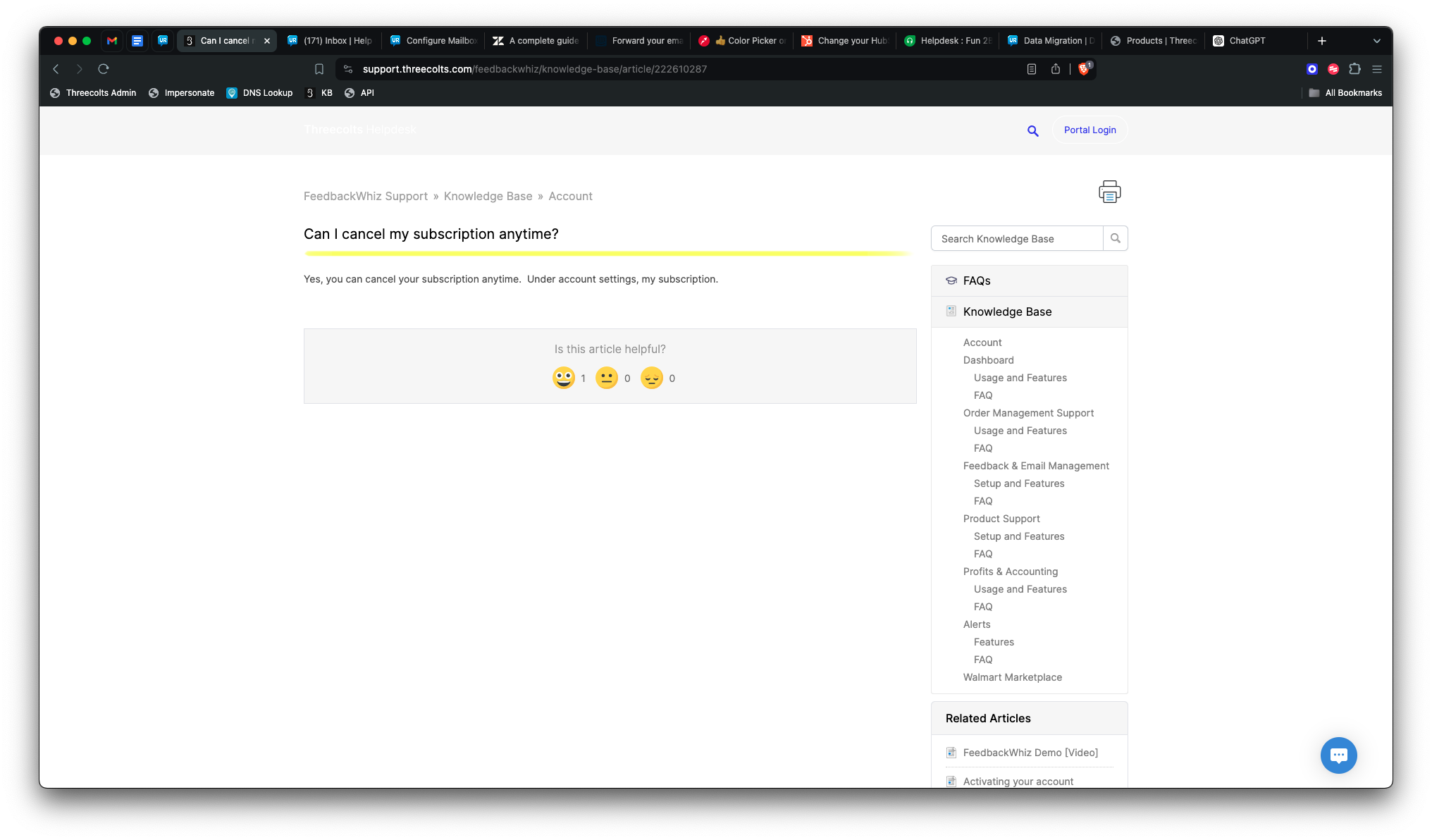Open the Alerts category in sidebar
The height and width of the screenshot is (840, 1432).
point(977,624)
